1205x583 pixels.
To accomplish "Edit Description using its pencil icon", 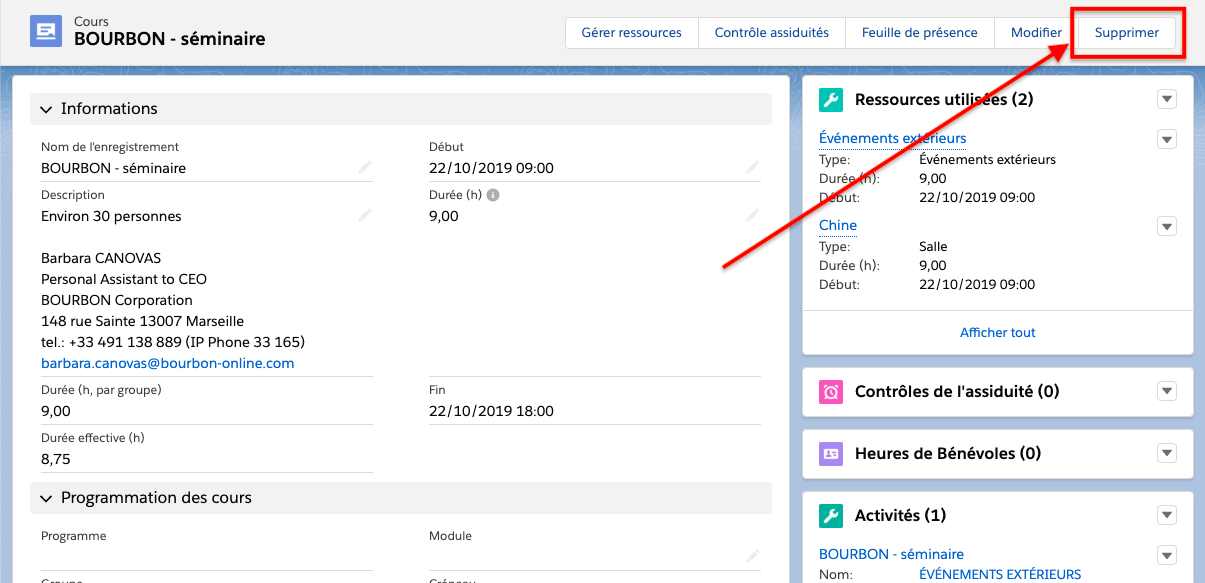I will tap(364, 216).
